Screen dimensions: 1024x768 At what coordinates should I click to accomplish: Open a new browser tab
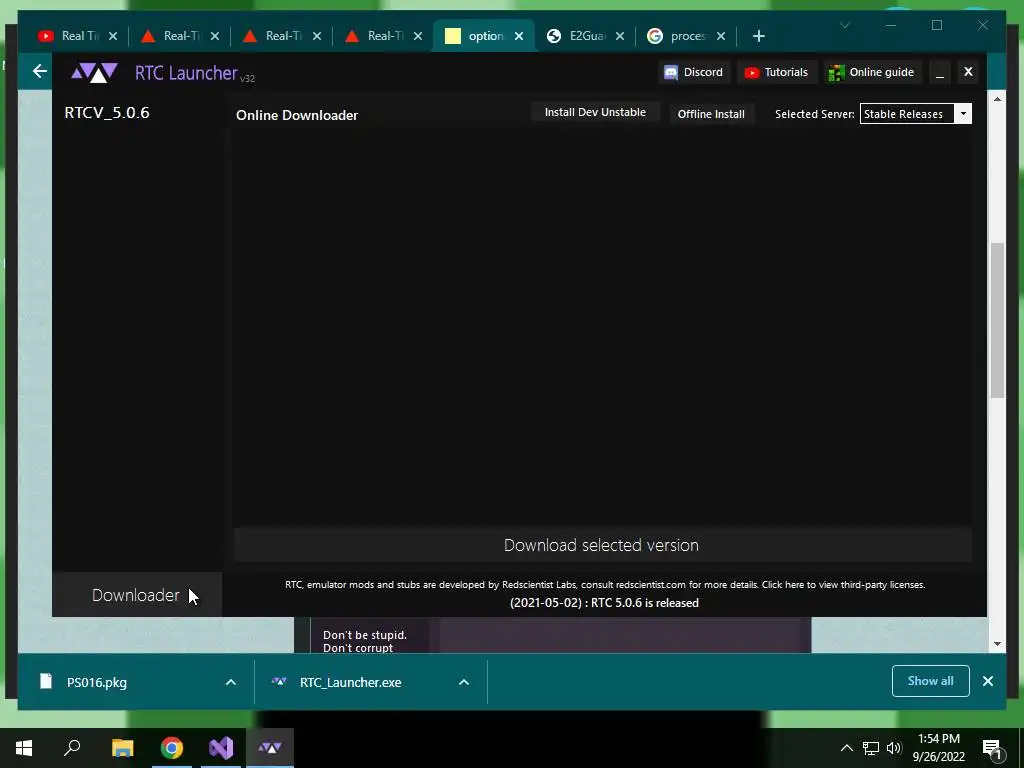[x=758, y=36]
